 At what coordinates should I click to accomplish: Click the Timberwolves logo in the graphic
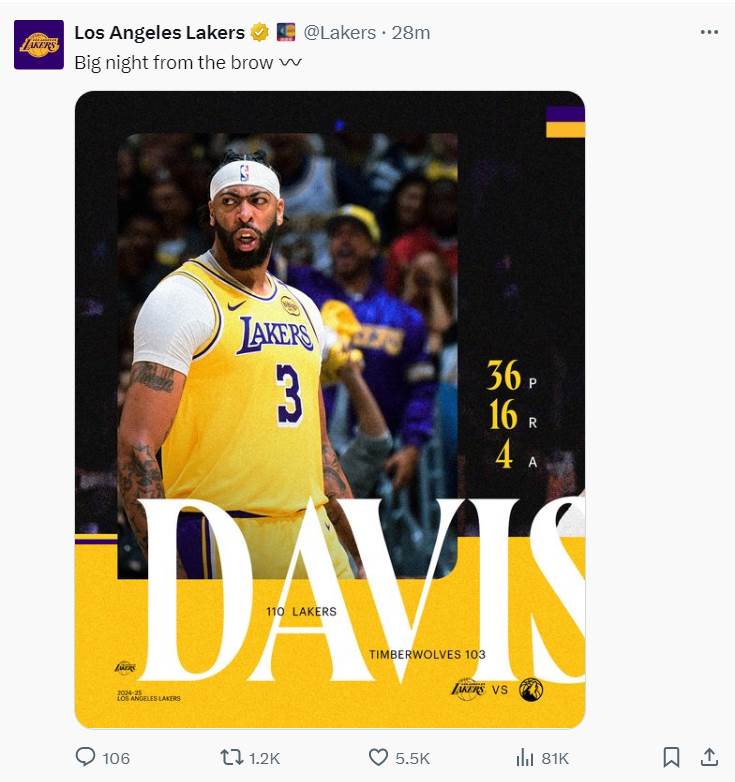[x=531, y=690]
